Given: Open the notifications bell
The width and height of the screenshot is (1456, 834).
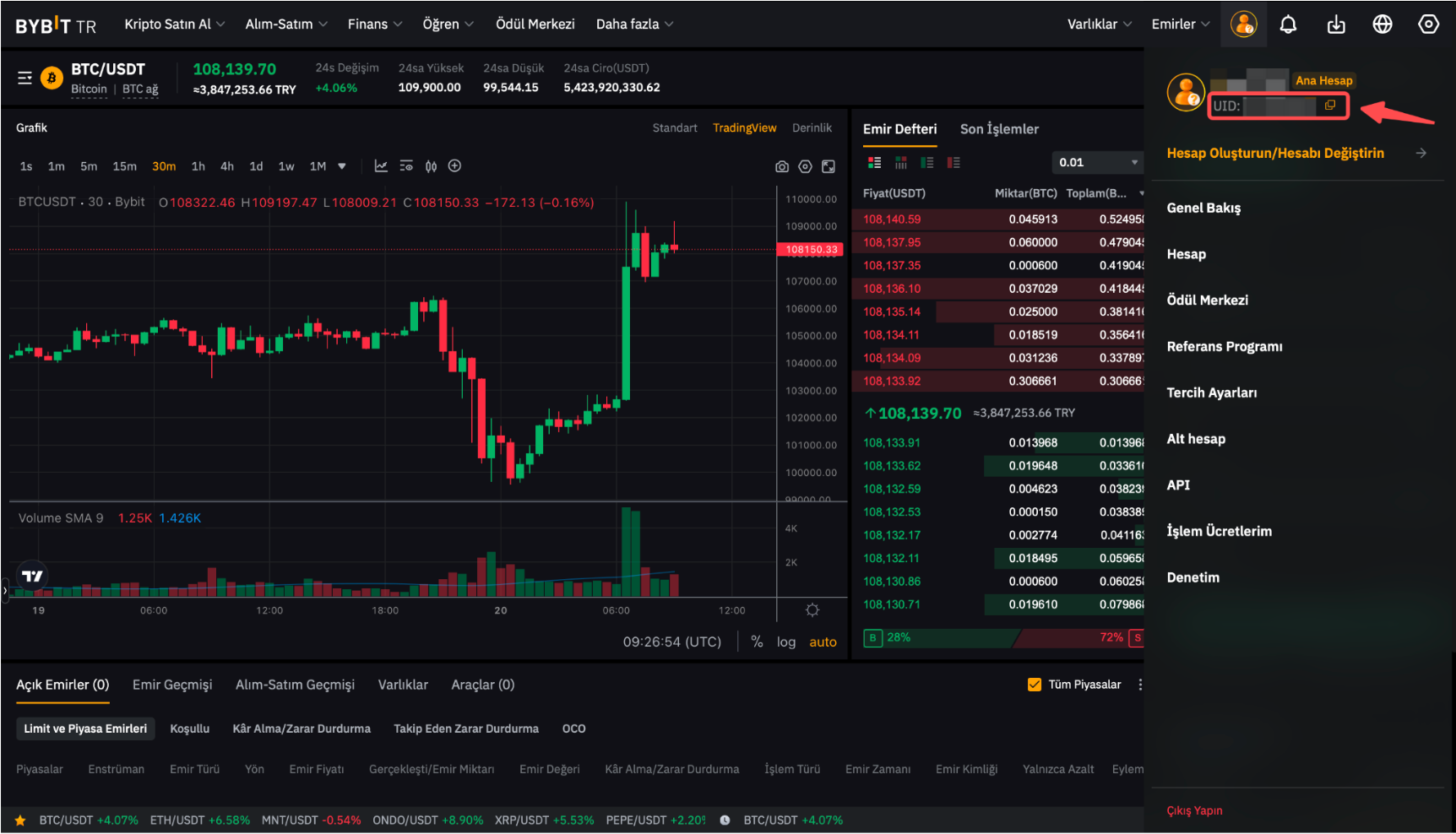Looking at the screenshot, I should 1288,24.
